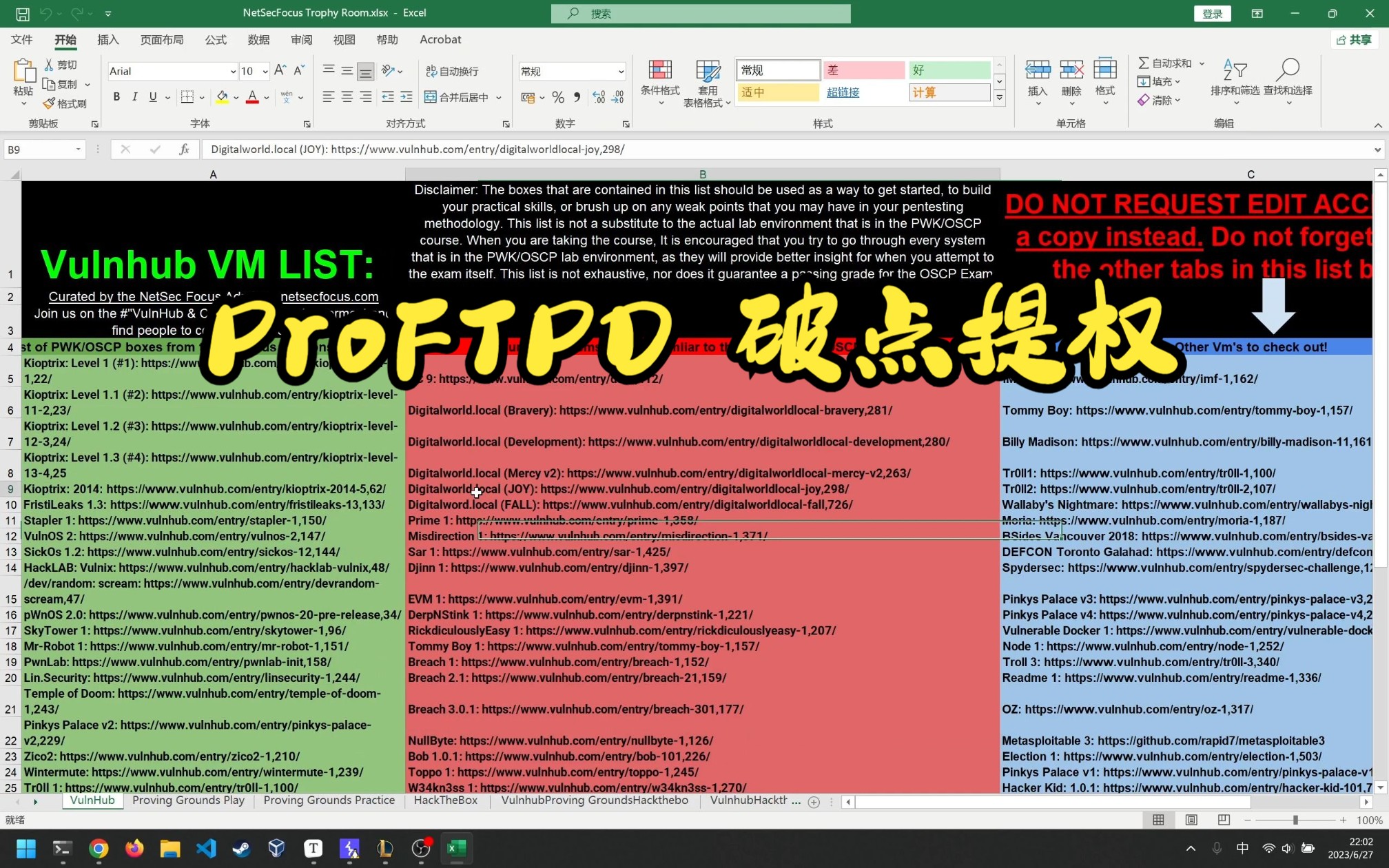
Task: Click the insert function fx icon
Action: [x=184, y=149]
